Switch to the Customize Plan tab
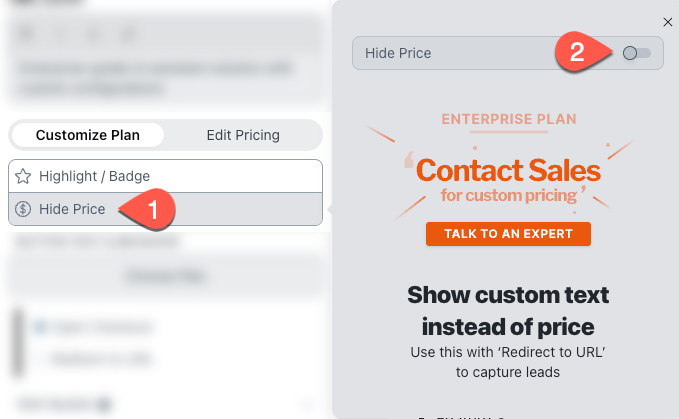 pos(88,135)
